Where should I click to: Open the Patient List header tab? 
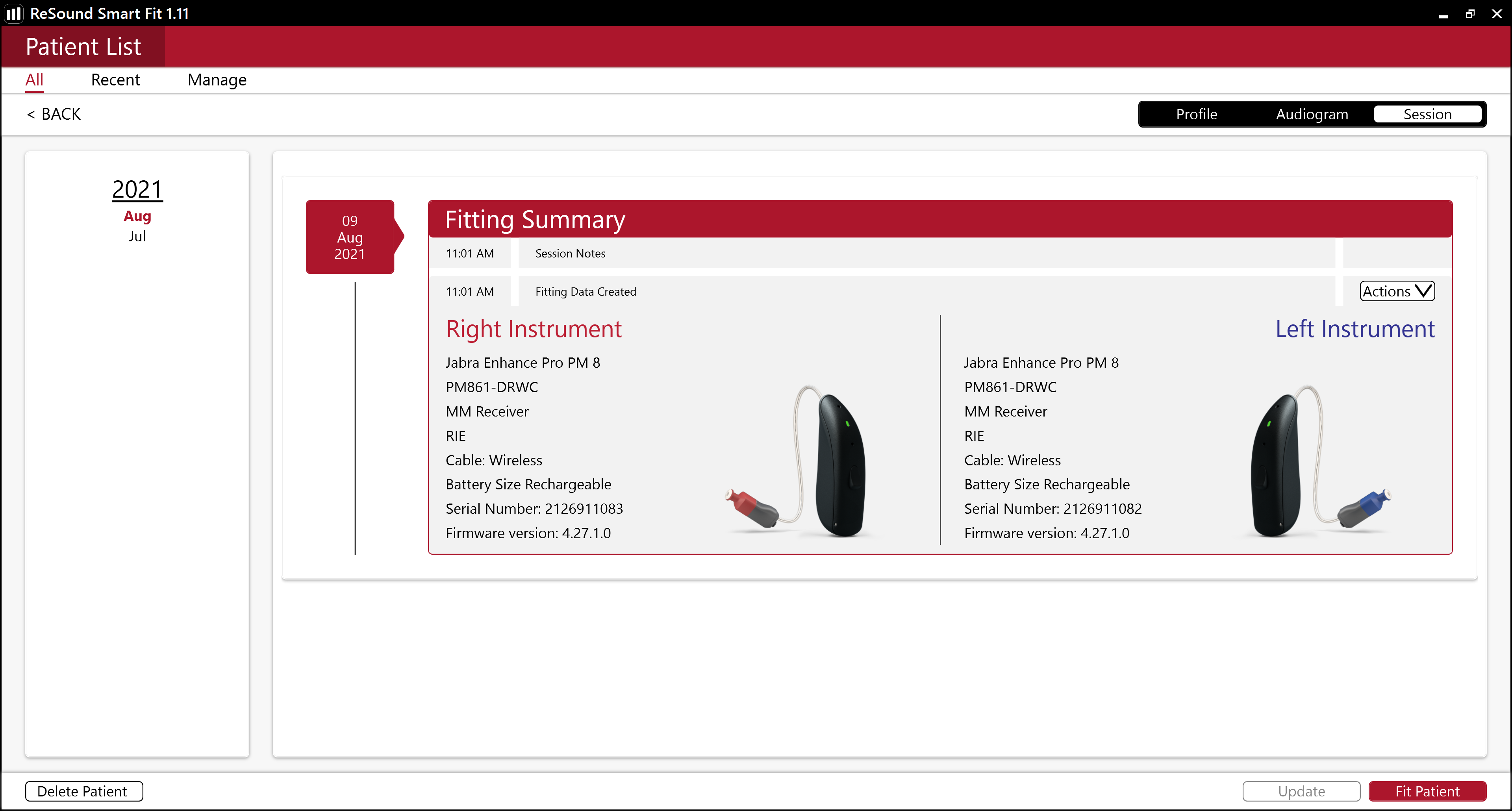[x=83, y=46]
